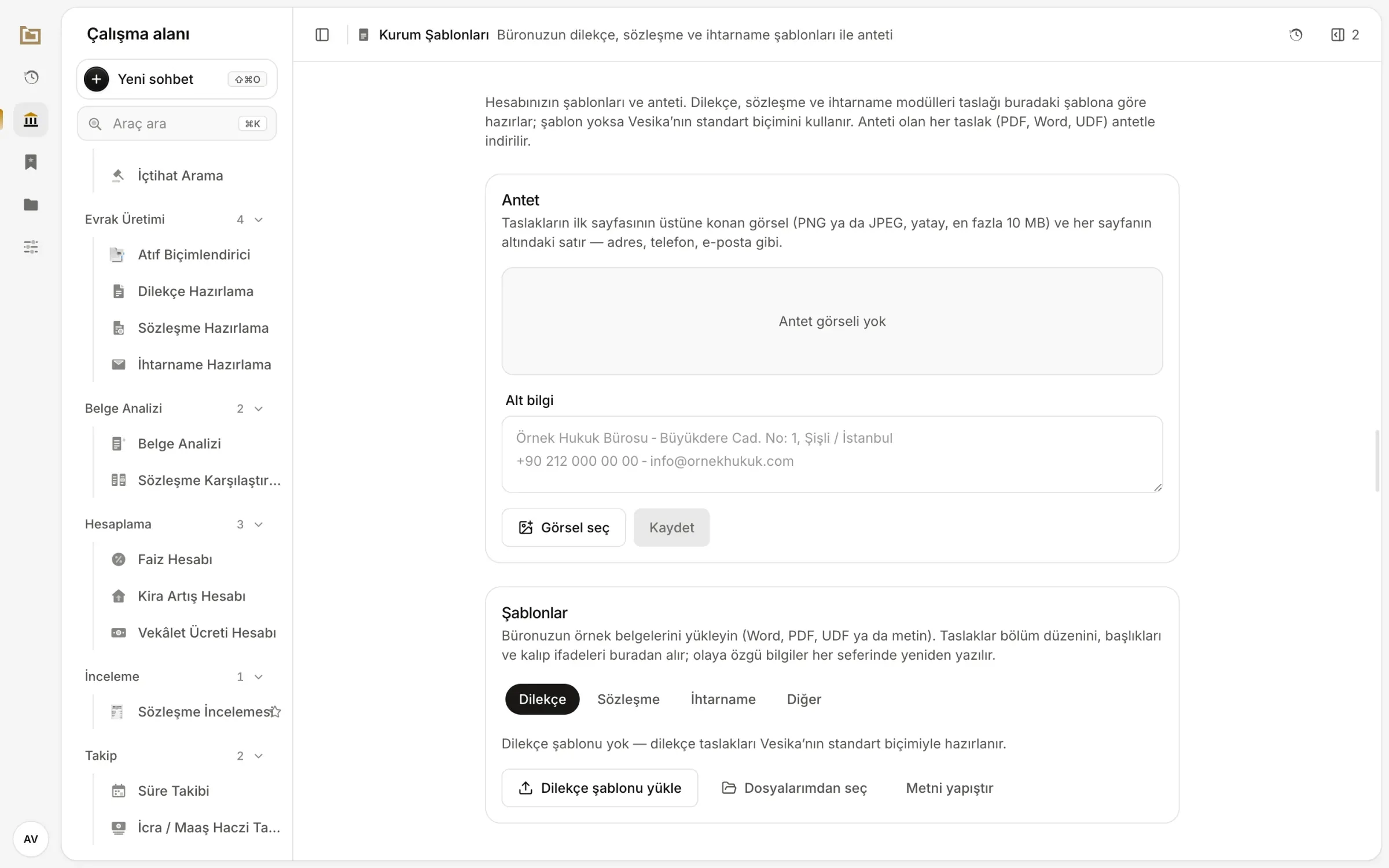Click the Kaydet button
Viewport: 1389px width, 868px height.
tap(671, 528)
